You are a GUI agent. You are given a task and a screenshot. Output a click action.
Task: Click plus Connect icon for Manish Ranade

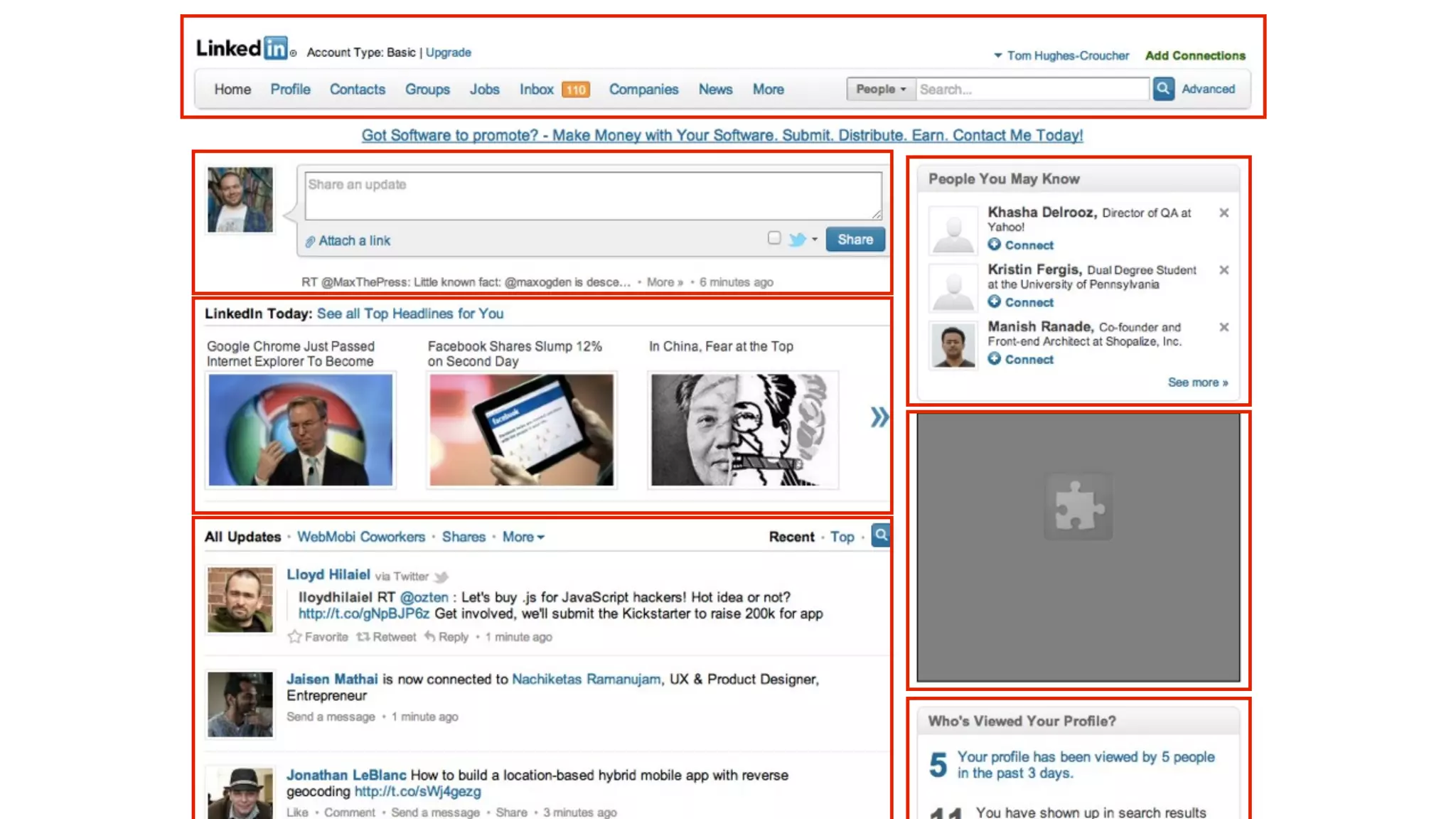tap(994, 359)
